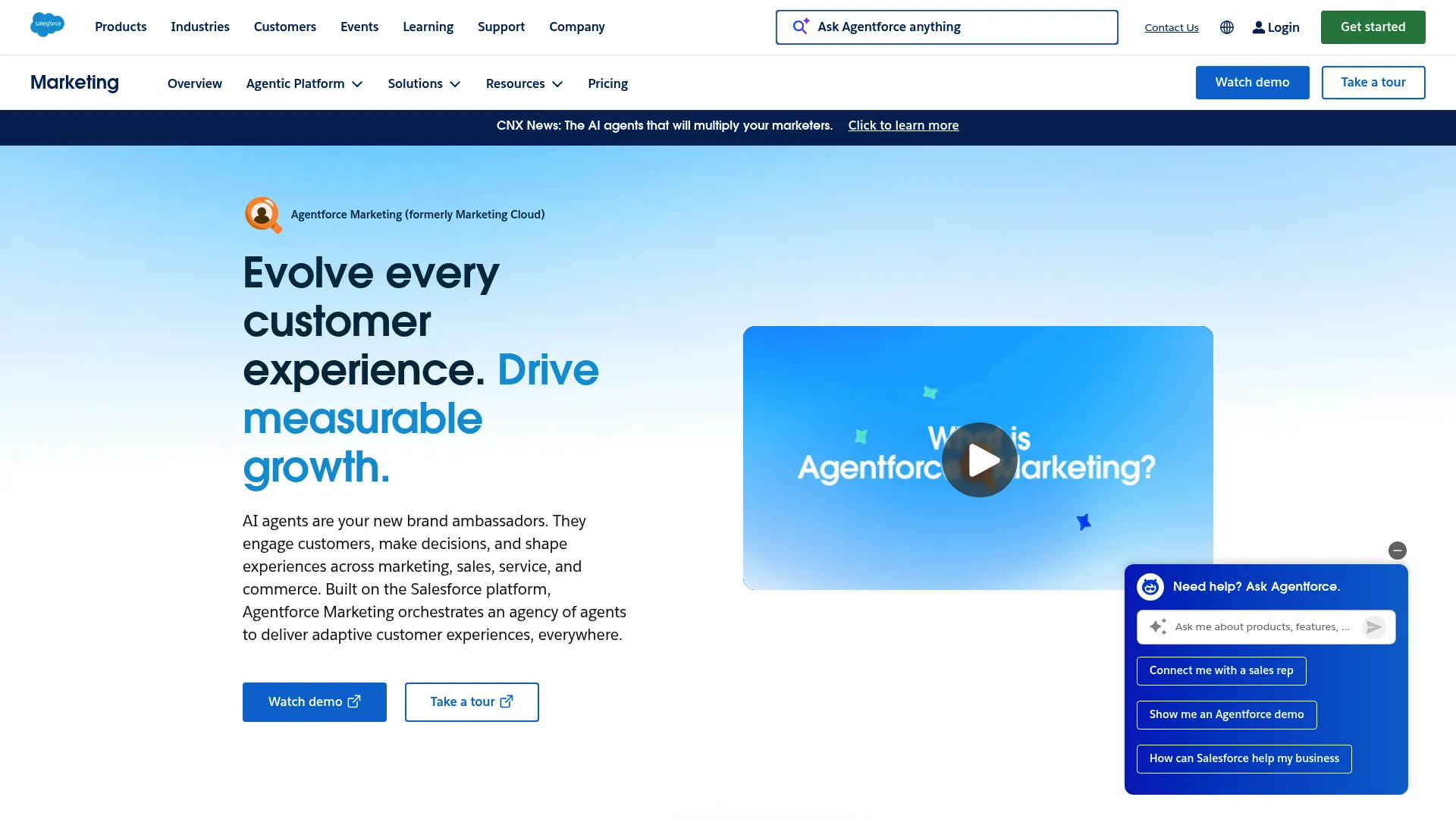The image size is (1456, 819).
Task: Minimize the Agentforce chat widget
Action: tap(1398, 551)
